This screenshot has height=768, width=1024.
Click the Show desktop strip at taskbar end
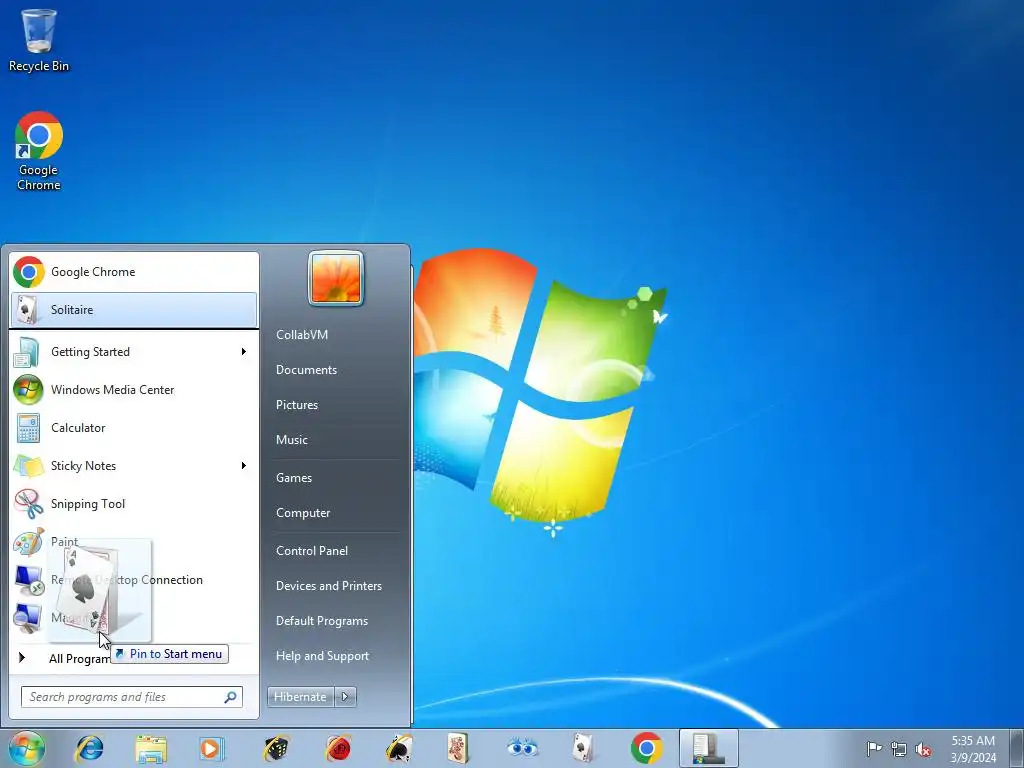1017,749
